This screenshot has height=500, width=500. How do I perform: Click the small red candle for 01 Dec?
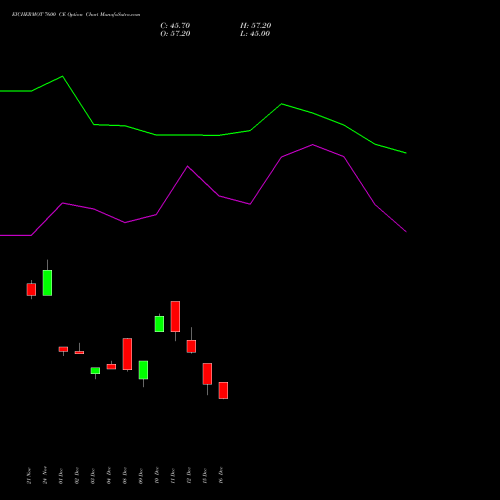(x=63, y=349)
